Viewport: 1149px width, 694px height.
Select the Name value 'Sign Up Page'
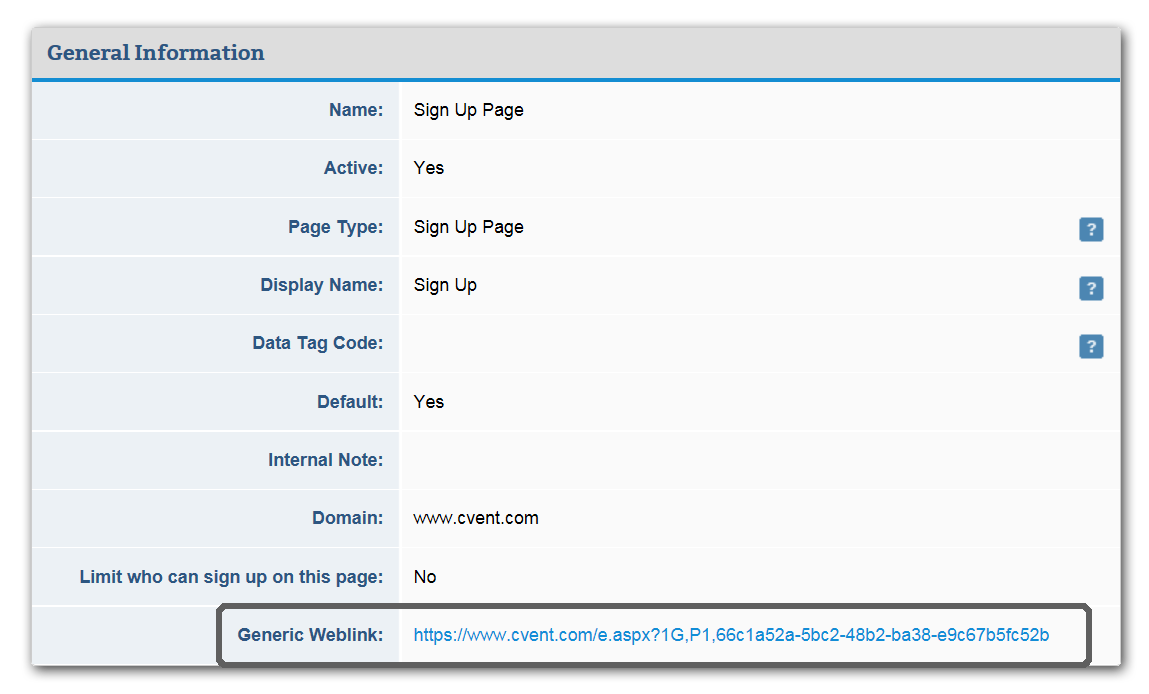[x=468, y=110]
